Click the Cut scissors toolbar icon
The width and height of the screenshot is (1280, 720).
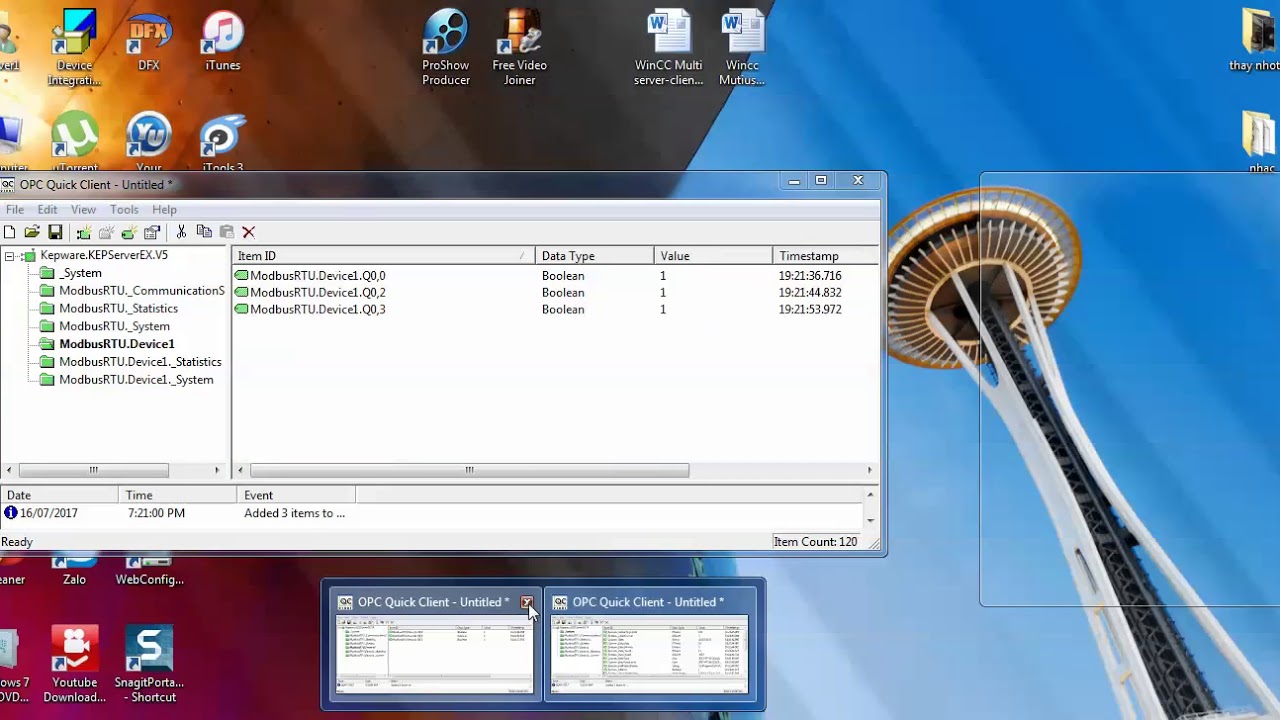point(181,232)
